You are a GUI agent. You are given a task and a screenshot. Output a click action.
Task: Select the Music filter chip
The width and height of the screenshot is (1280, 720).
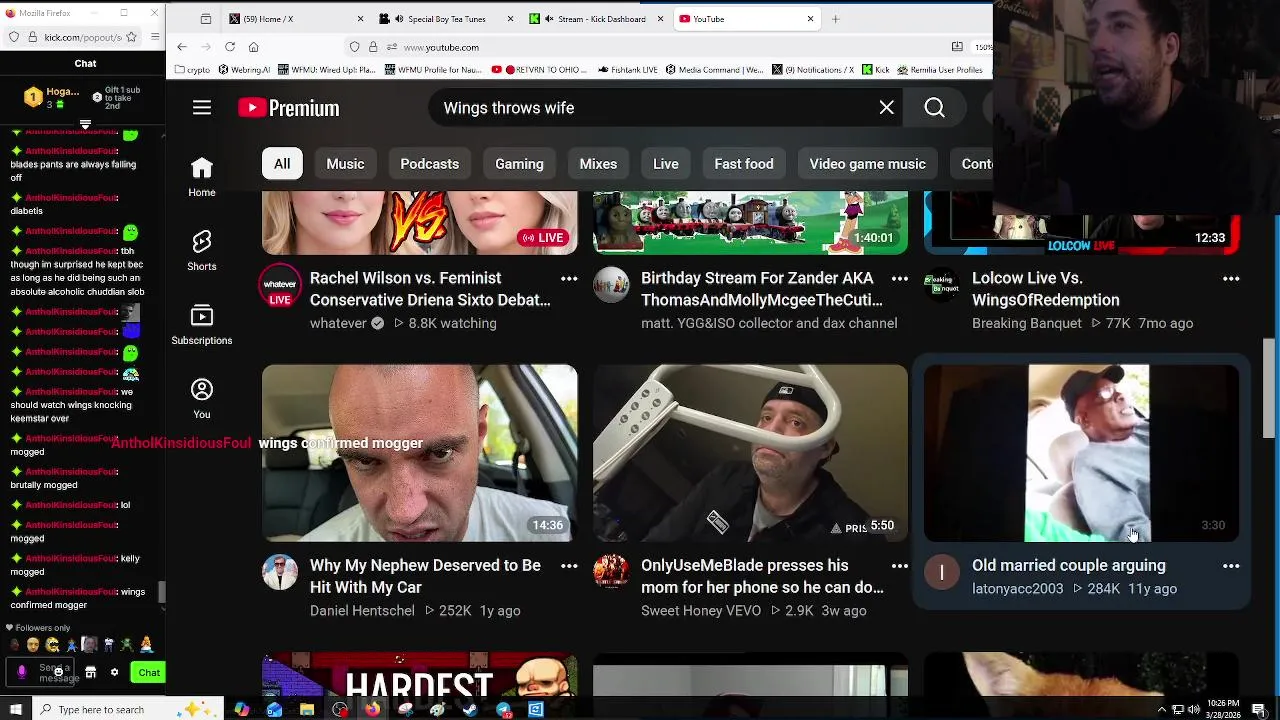point(345,164)
